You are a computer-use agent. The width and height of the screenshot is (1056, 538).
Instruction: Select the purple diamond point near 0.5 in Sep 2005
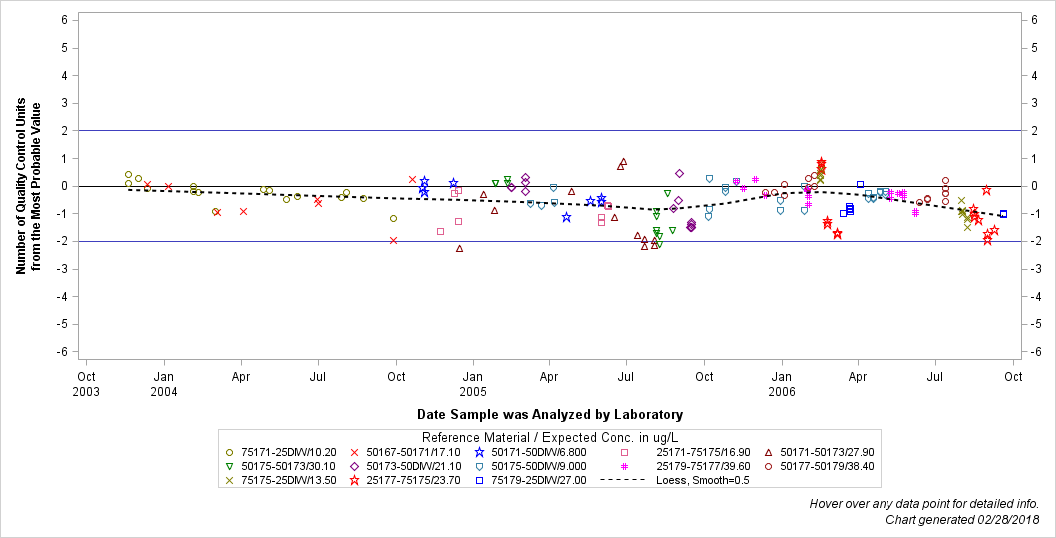pos(680,174)
